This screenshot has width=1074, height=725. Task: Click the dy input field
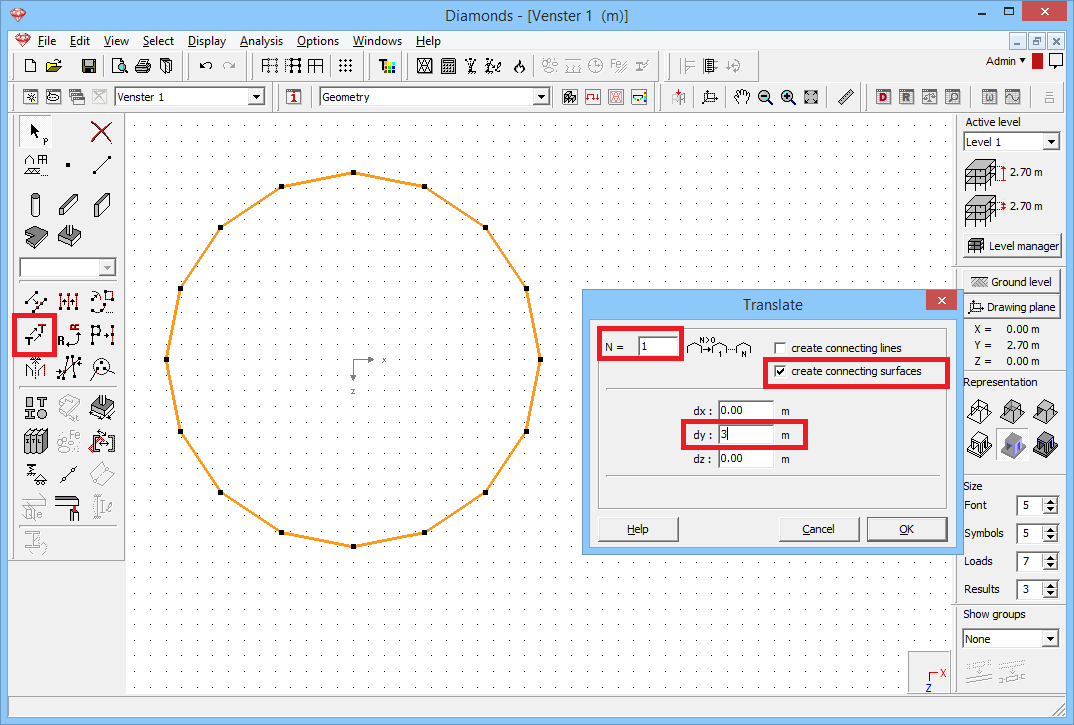pos(745,434)
